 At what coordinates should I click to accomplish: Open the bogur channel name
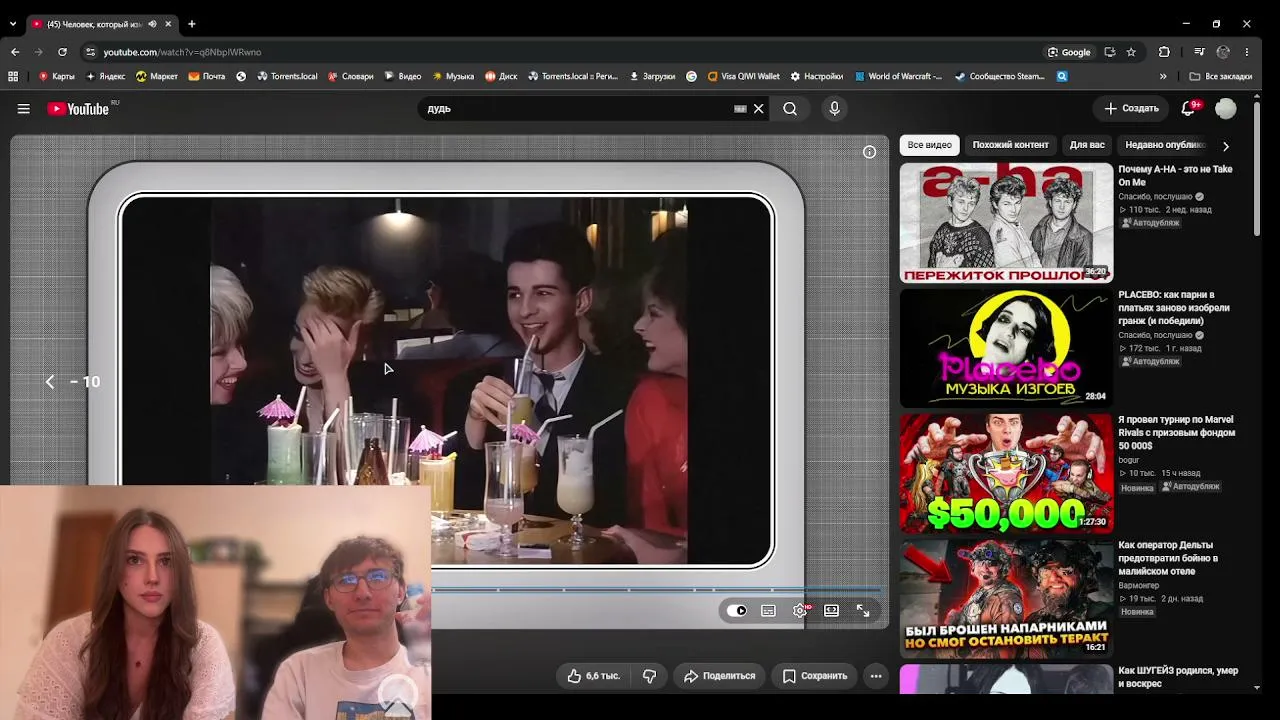tap(1129, 460)
